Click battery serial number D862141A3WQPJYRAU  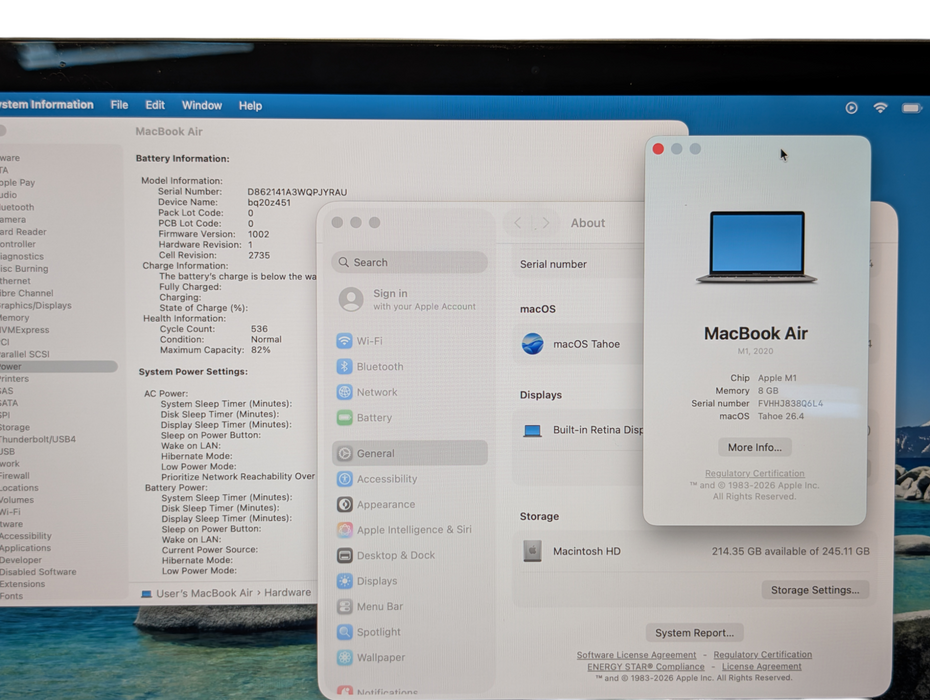click(297, 192)
